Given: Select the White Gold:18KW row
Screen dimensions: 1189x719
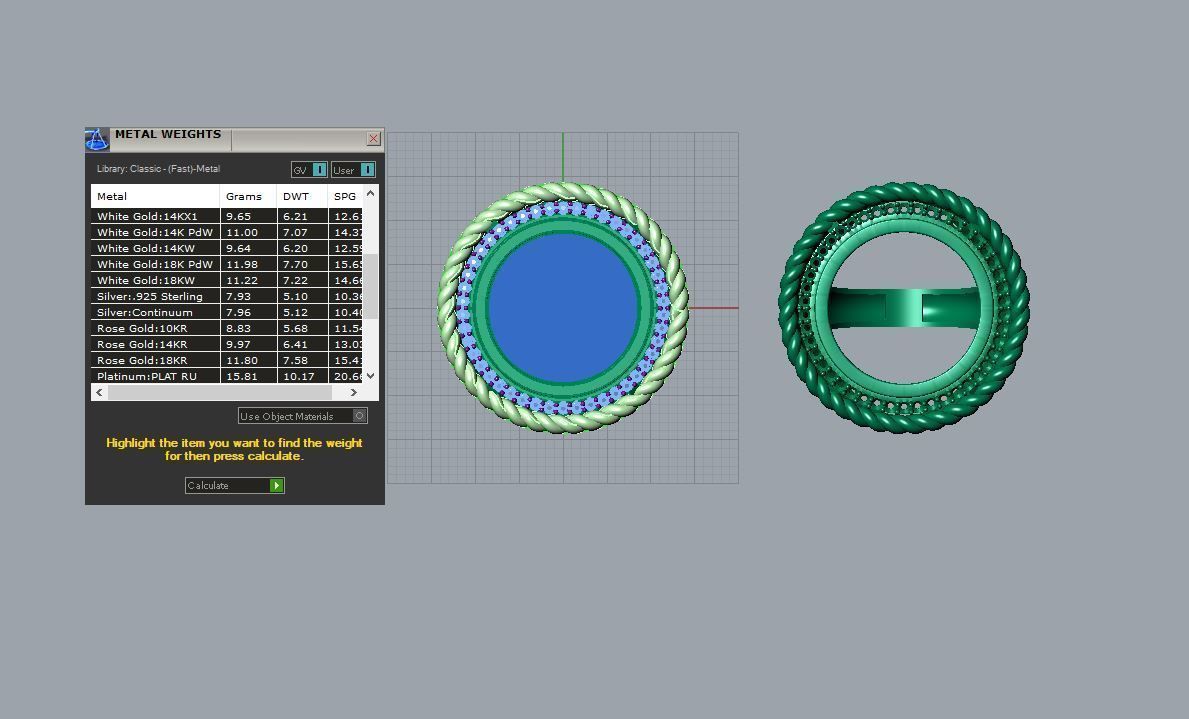Looking at the screenshot, I should pos(227,280).
